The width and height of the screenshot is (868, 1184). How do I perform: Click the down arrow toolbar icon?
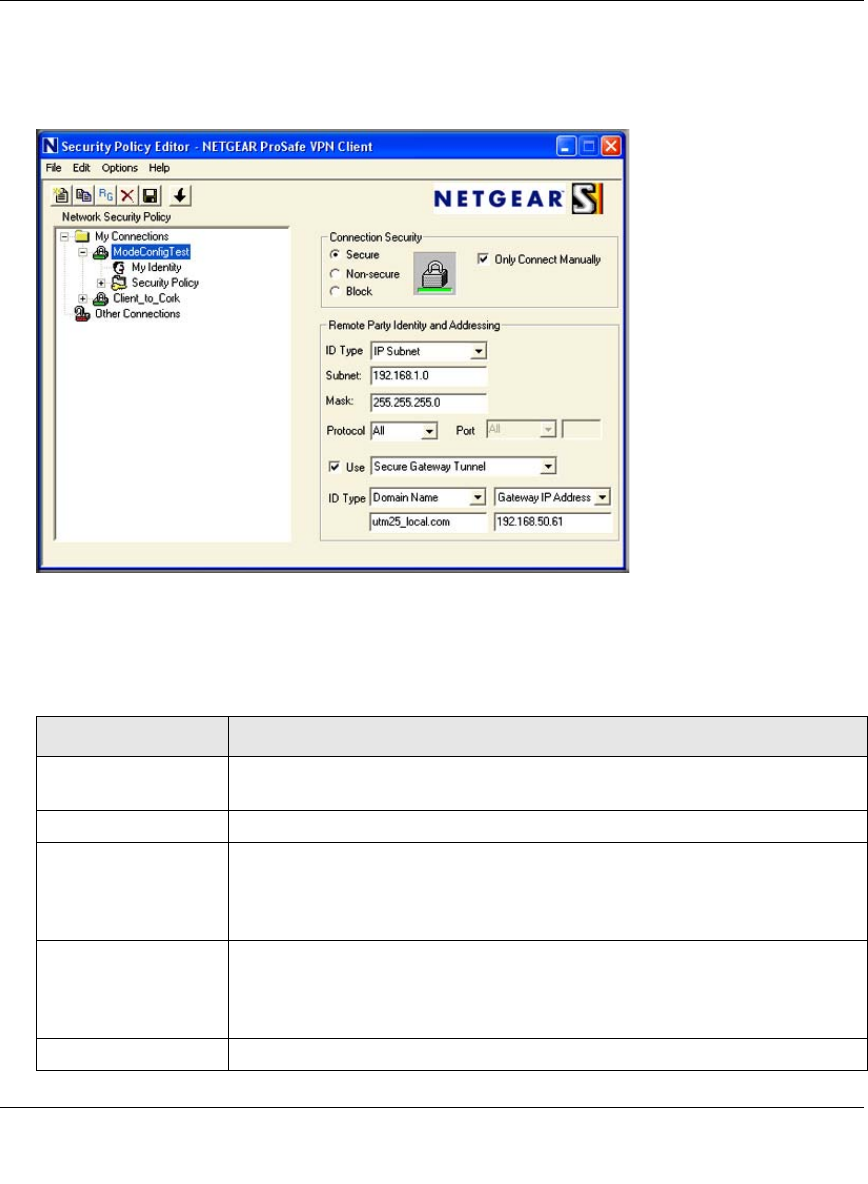[180, 196]
